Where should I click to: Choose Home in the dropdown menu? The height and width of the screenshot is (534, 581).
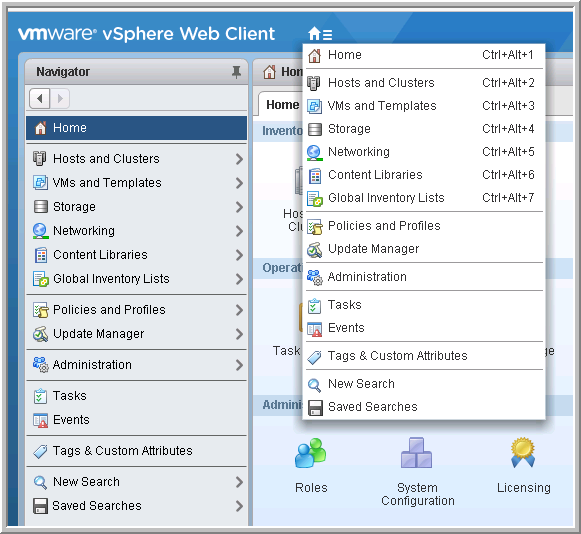pos(424,55)
